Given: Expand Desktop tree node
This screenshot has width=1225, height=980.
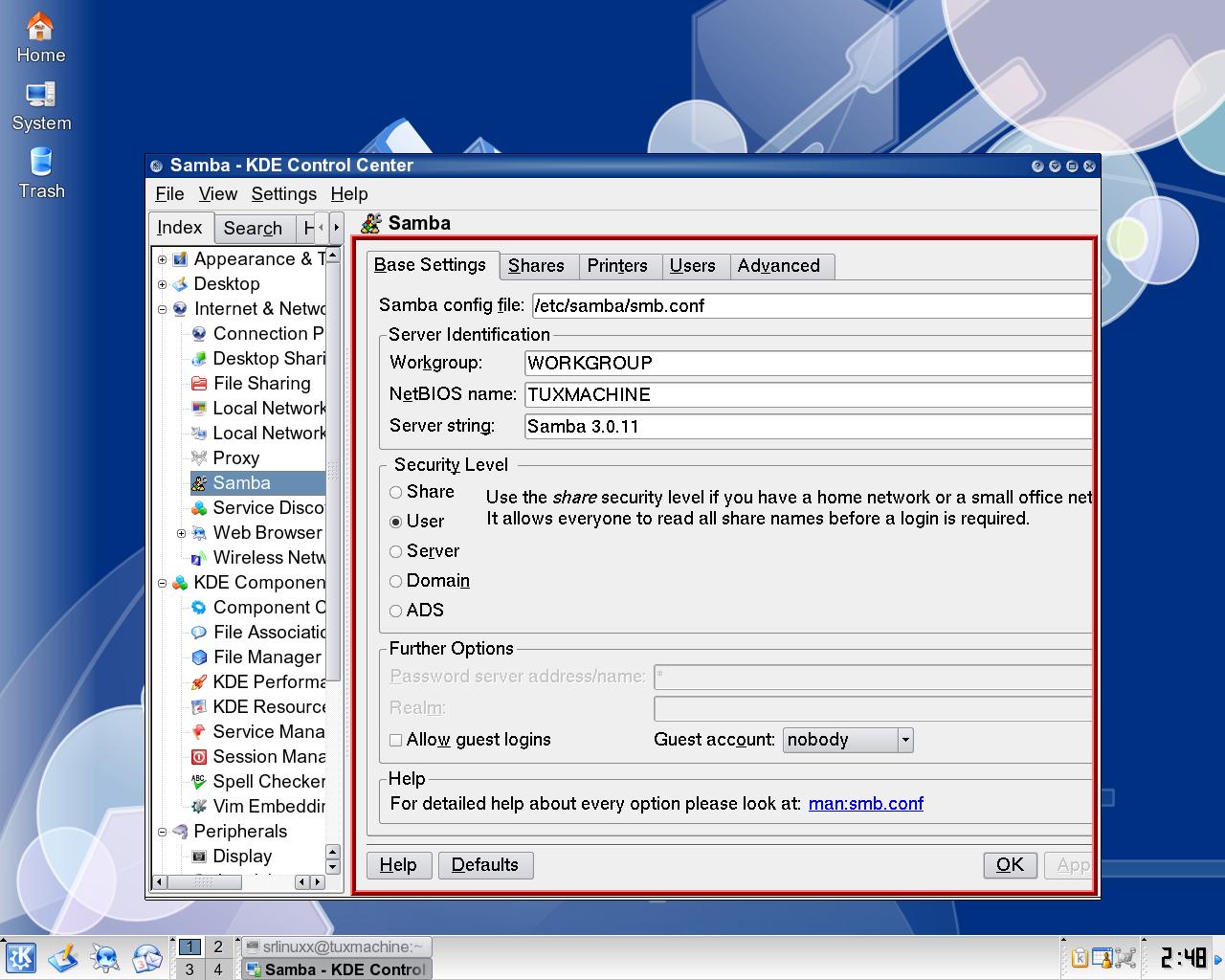Looking at the screenshot, I should (162, 284).
